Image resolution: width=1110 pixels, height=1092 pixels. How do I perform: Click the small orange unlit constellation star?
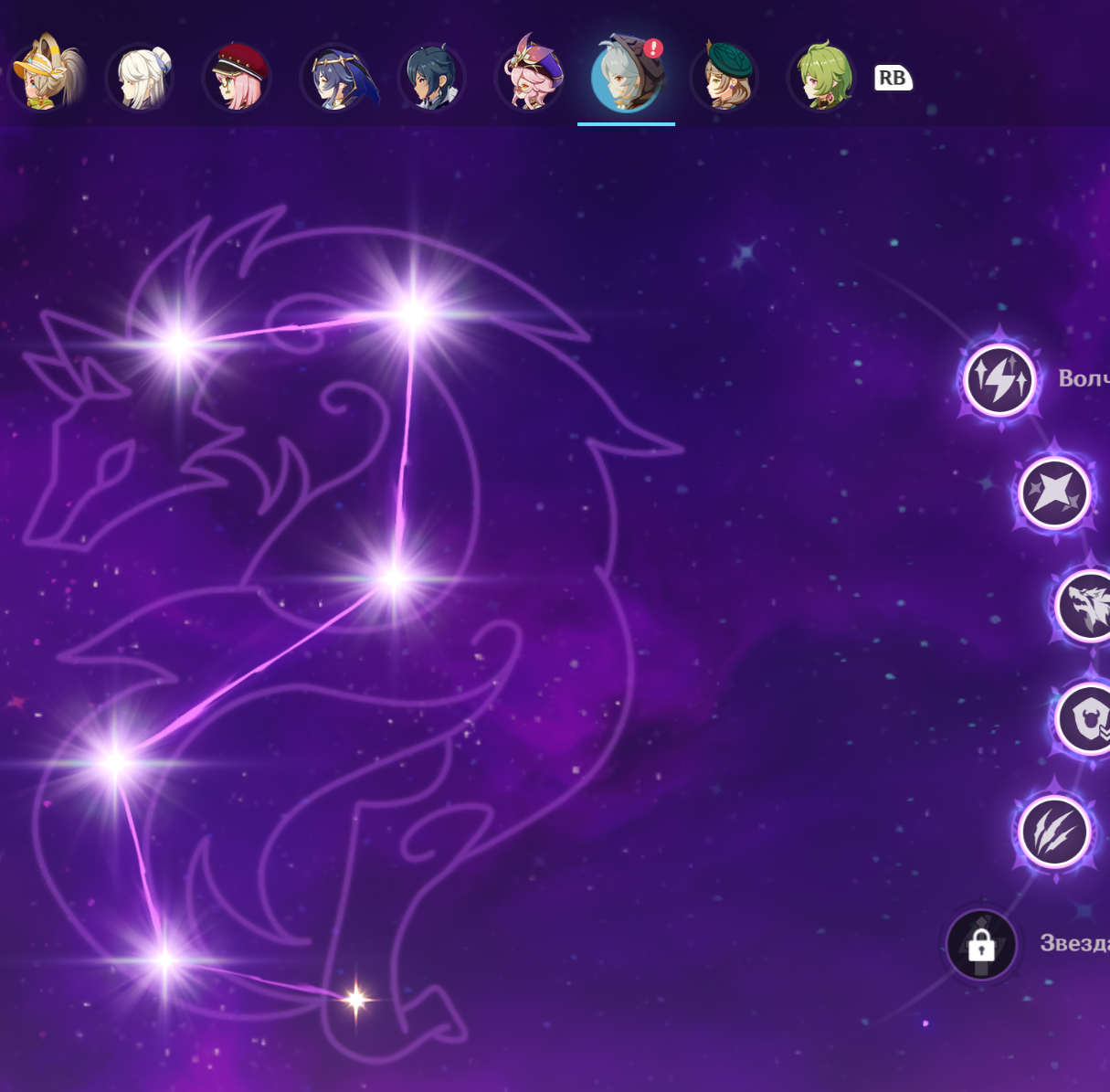click(356, 1000)
